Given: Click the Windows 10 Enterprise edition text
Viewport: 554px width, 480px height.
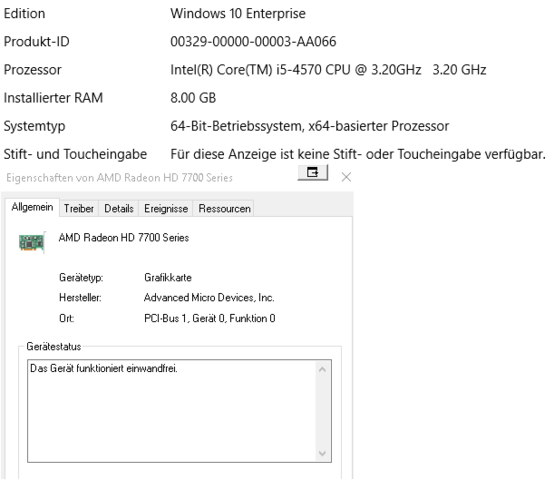Looking at the screenshot, I should 238,13.
